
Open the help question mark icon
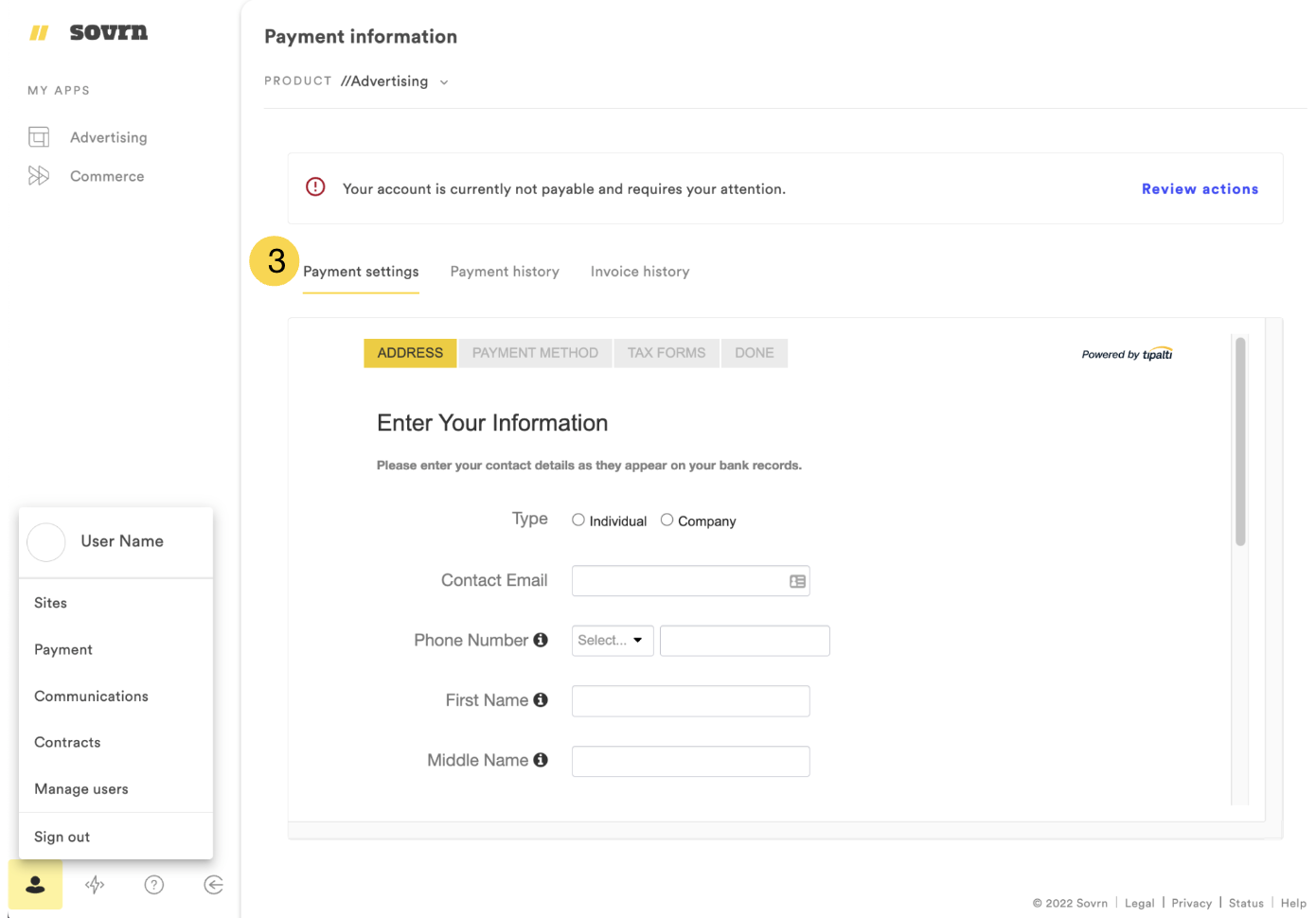point(154,885)
